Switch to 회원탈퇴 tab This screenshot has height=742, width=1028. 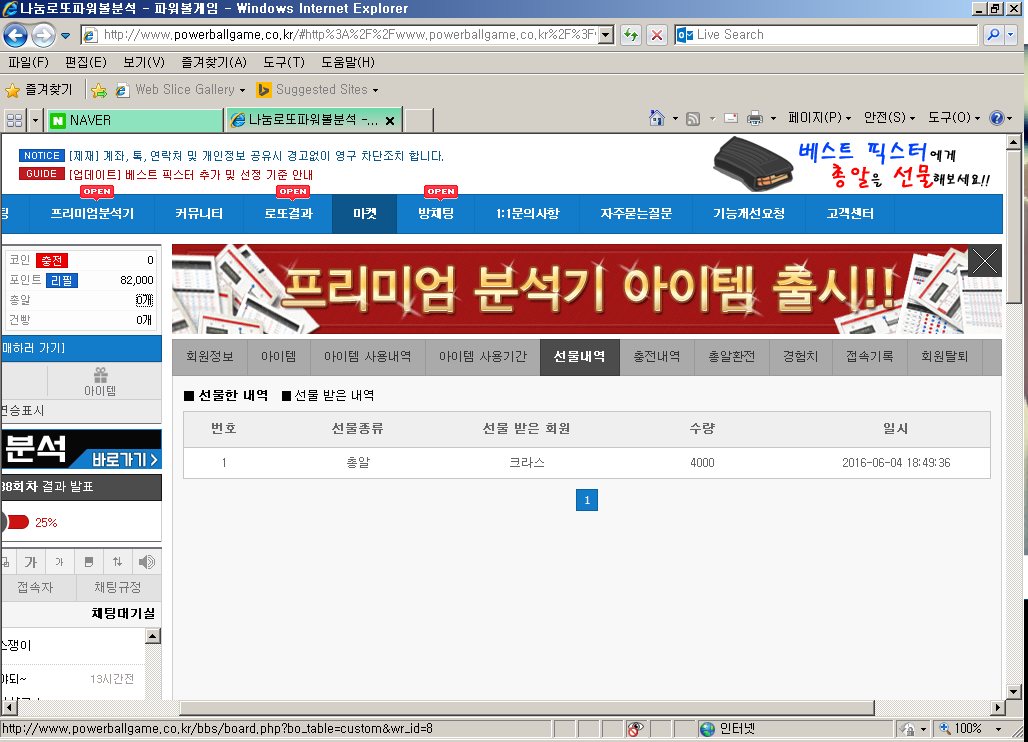point(945,357)
